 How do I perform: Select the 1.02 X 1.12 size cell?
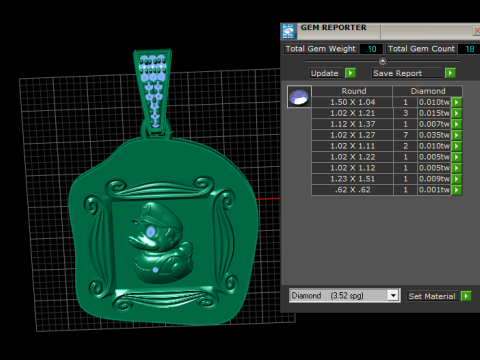click(352, 168)
